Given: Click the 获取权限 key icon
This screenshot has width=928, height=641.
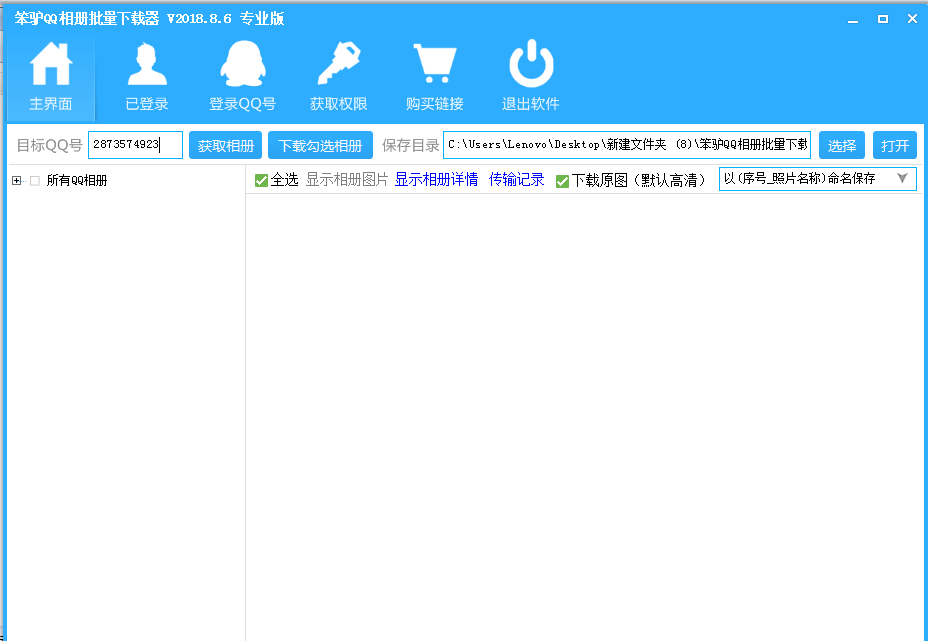Looking at the screenshot, I should 339,63.
